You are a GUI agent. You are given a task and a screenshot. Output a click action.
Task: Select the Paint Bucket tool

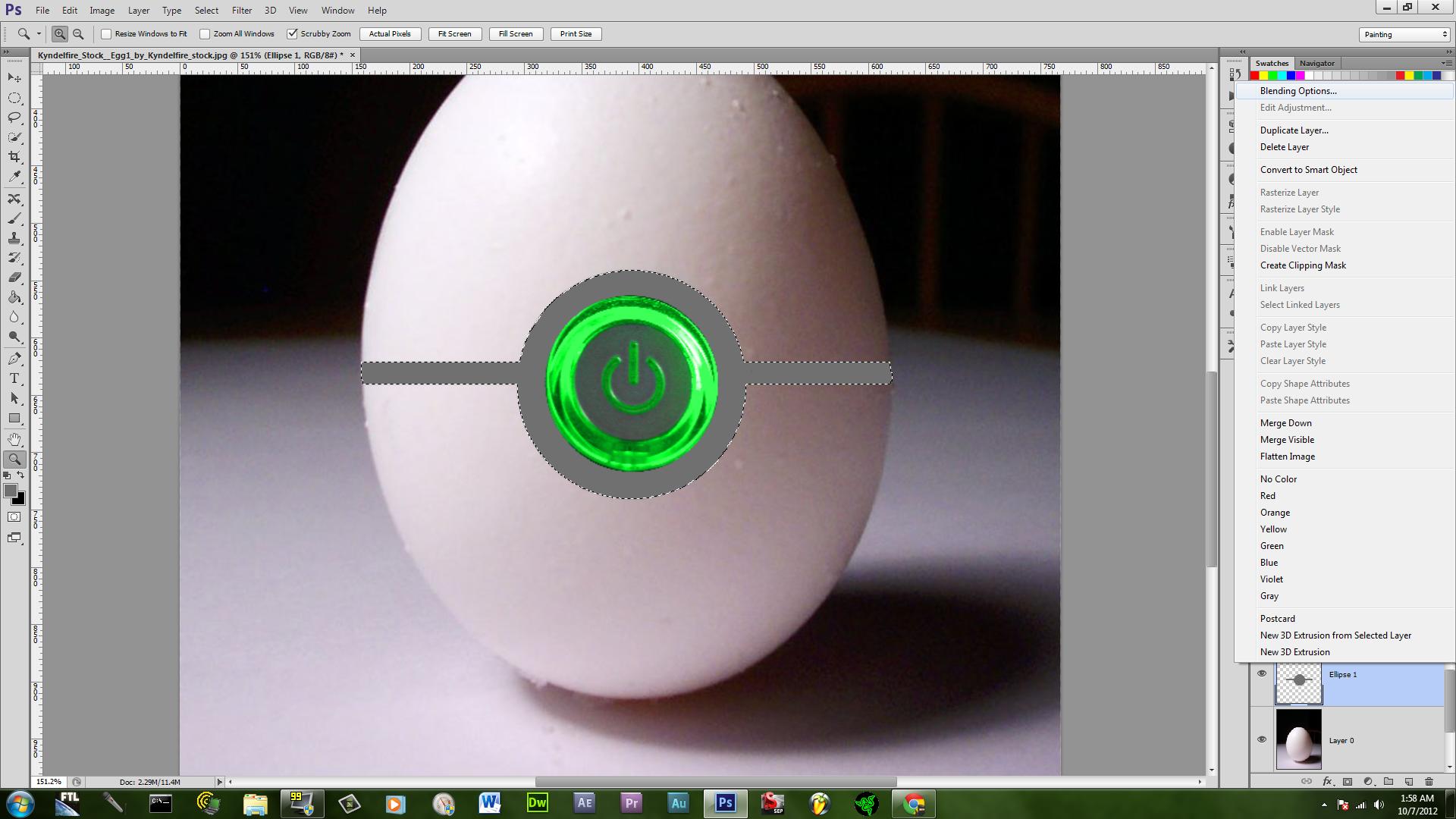pyautogui.click(x=14, y=297)
